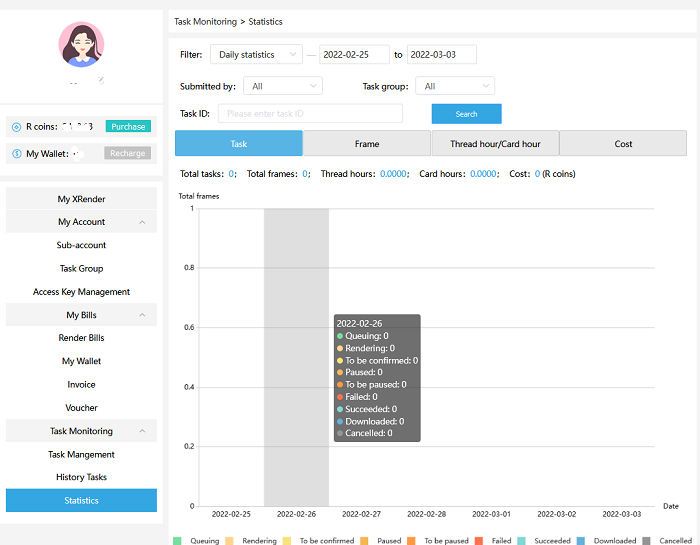The width and height of the screenshot is (700, 545).
Task: Click the edit username pencil icon
Action: tap(101, 80)
